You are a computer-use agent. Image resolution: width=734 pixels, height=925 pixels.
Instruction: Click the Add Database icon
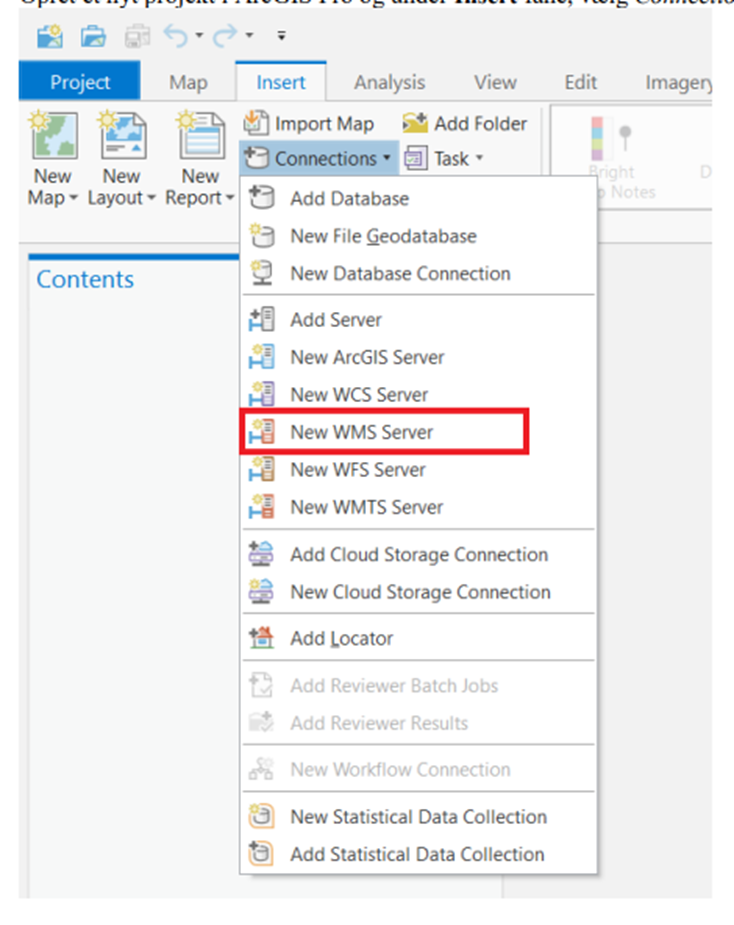point(261,198)
